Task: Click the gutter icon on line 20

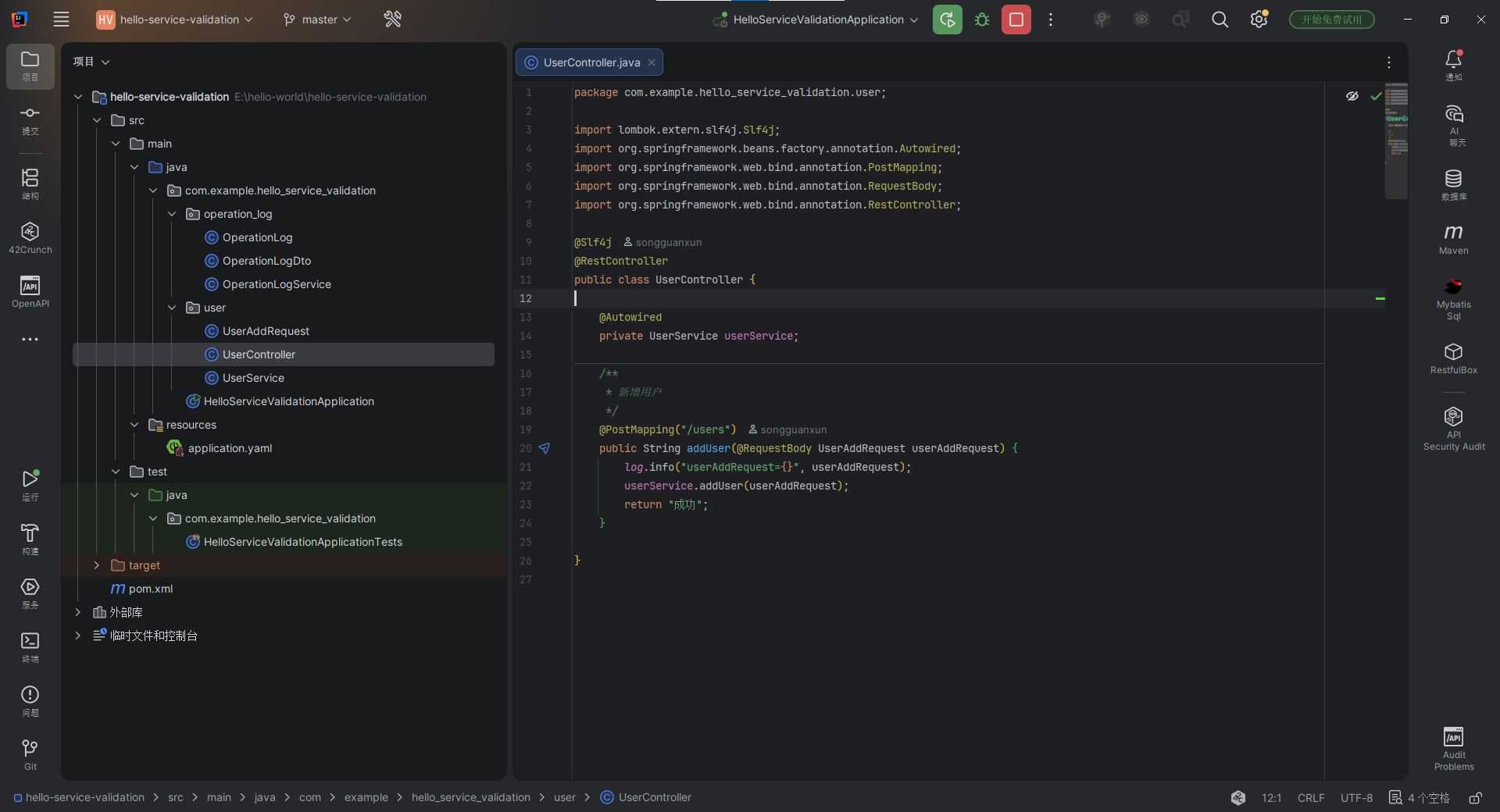Action: [545, 448]
